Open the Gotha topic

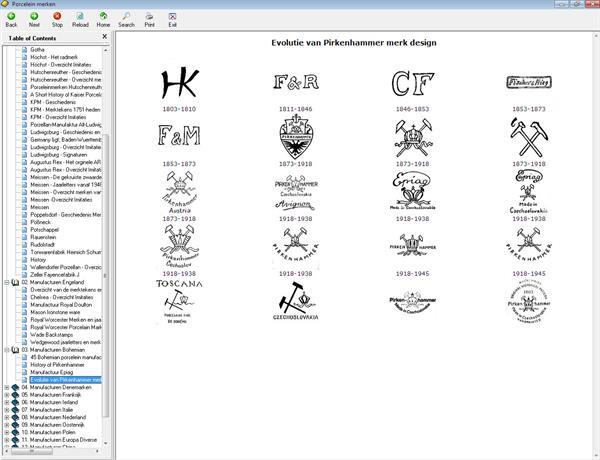tap(38, 50)
